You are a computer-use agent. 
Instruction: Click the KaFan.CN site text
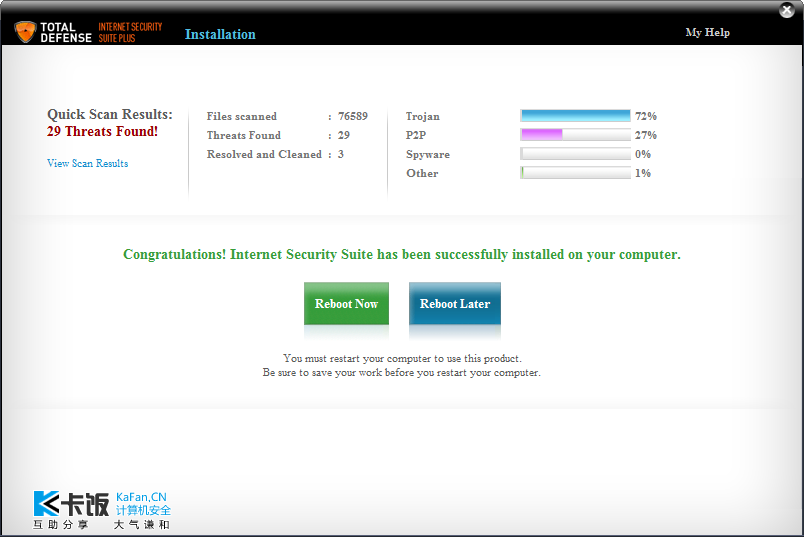141,497
